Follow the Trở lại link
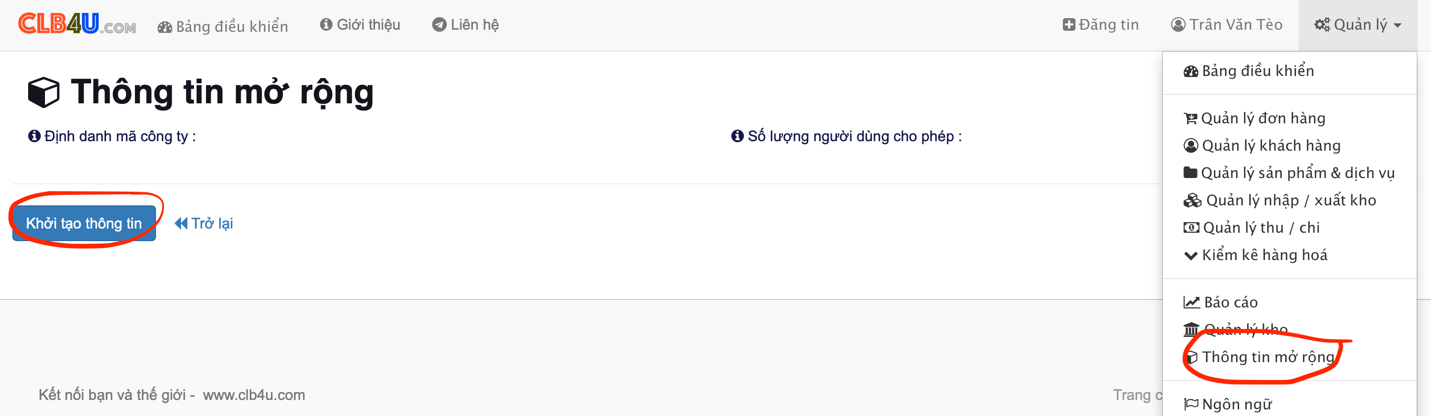The height and width of the screenshot is (416, 1431). 204,223
